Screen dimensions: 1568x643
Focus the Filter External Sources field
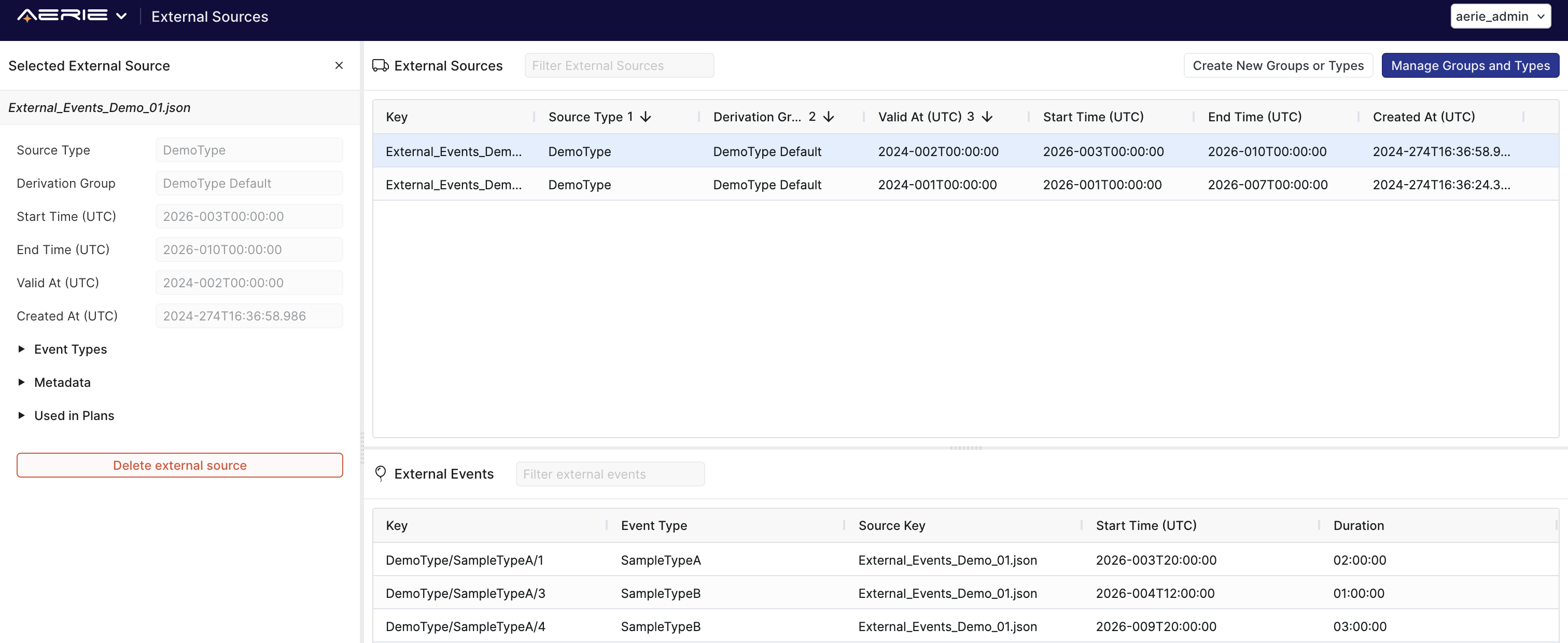pyautogui.click(x=619, y=65)
